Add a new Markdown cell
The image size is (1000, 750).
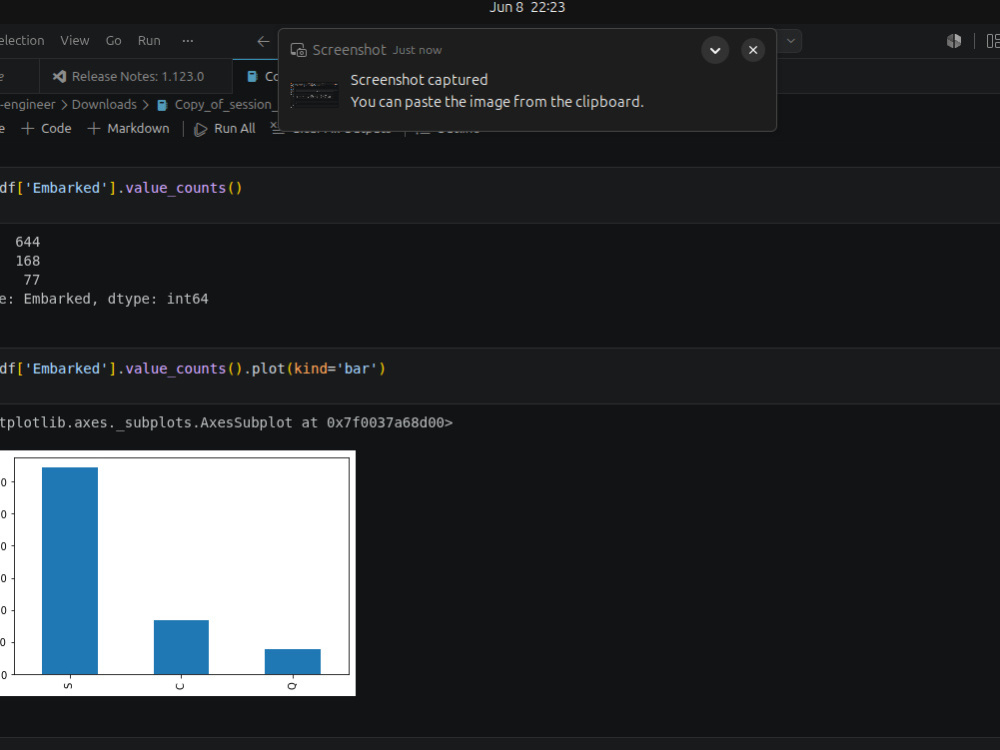pos(129,129)
